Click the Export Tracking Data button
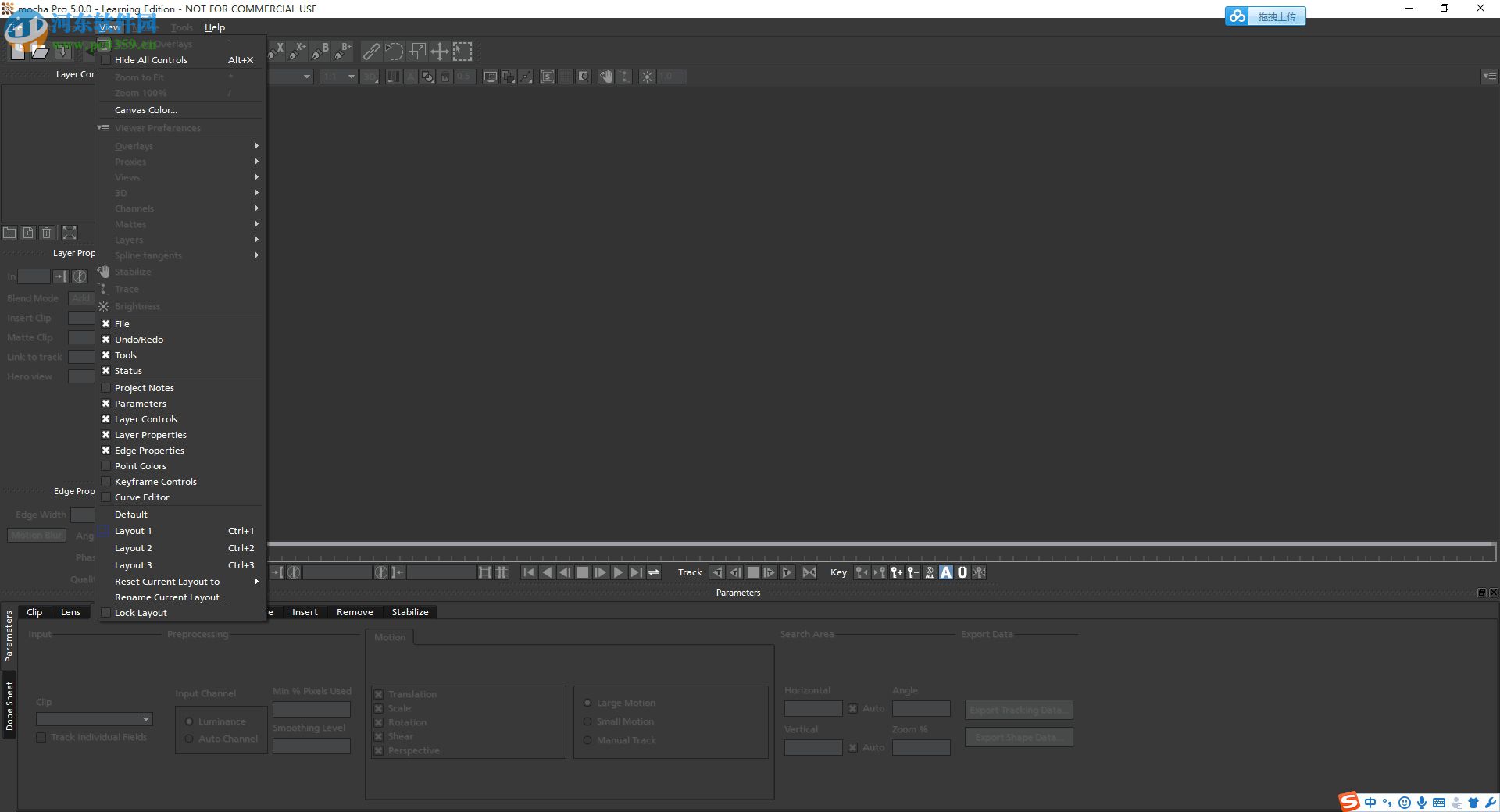Screen dimensions: 1500x812 pyautogui.click(x=1018, y=710)
